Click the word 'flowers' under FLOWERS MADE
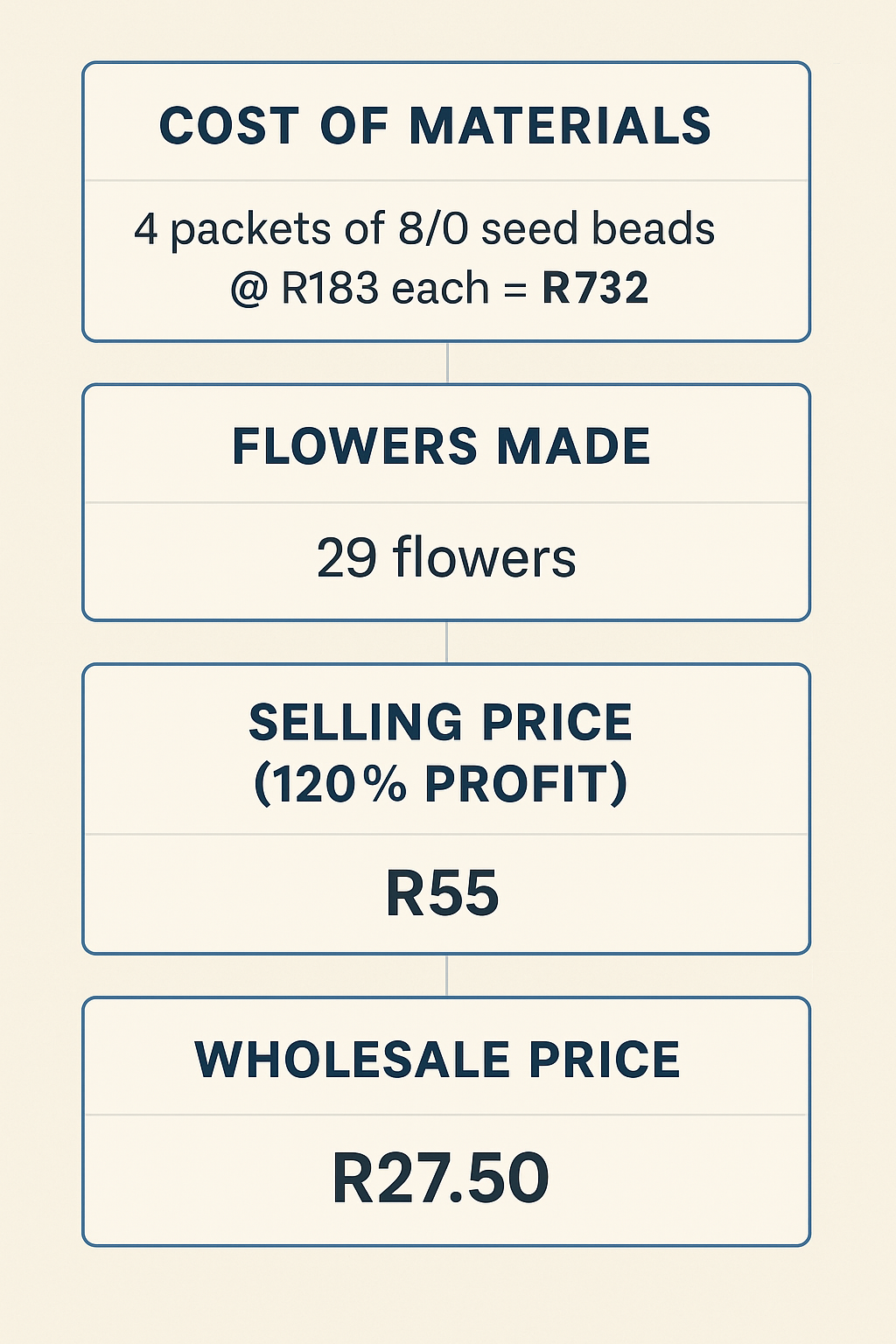The height and width of the screenshot is (1344, 896). point(485,558)
